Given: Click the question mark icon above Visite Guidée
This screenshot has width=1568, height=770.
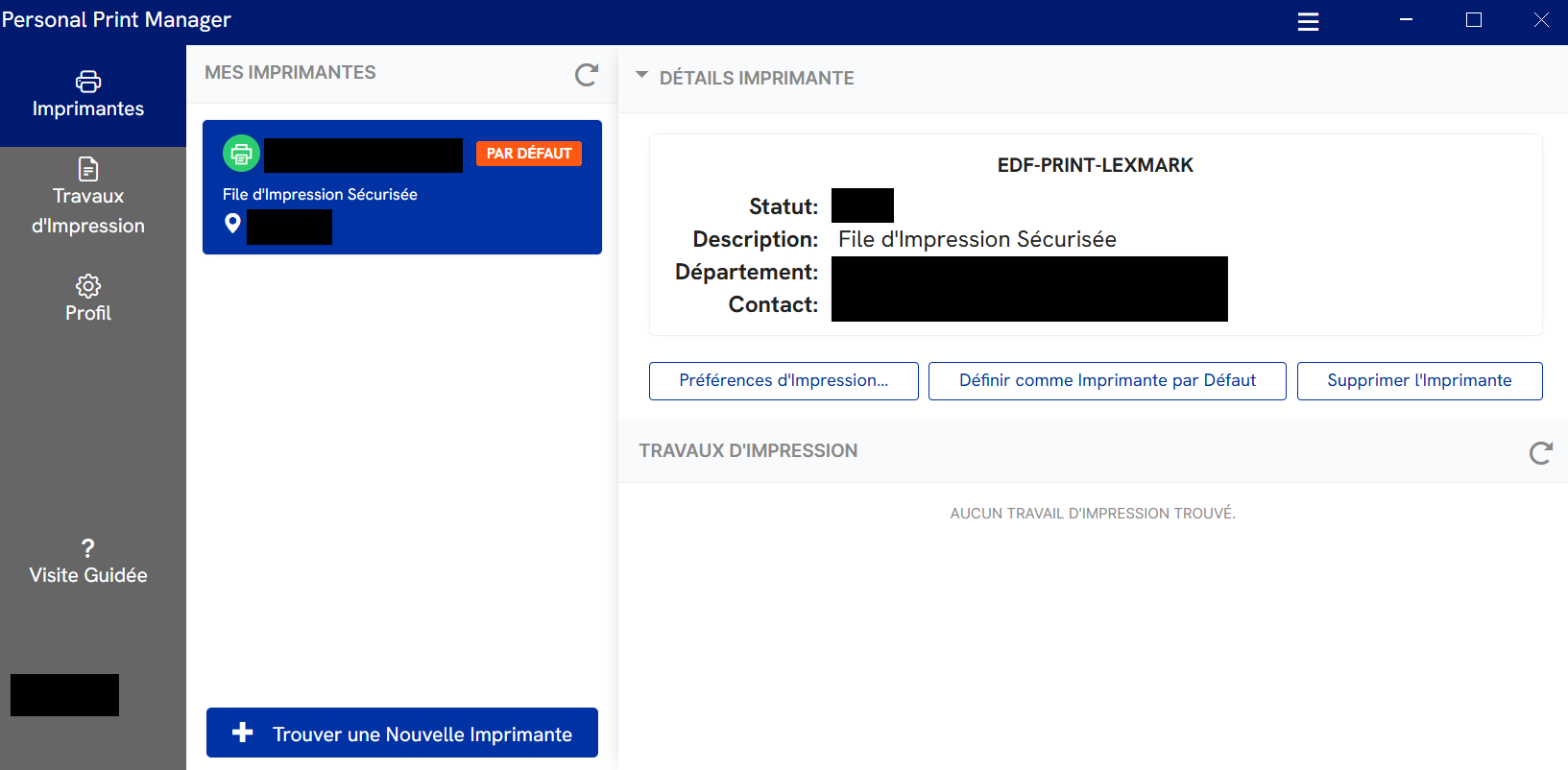Looking at the screenshot, I should (x=88, y=548).
